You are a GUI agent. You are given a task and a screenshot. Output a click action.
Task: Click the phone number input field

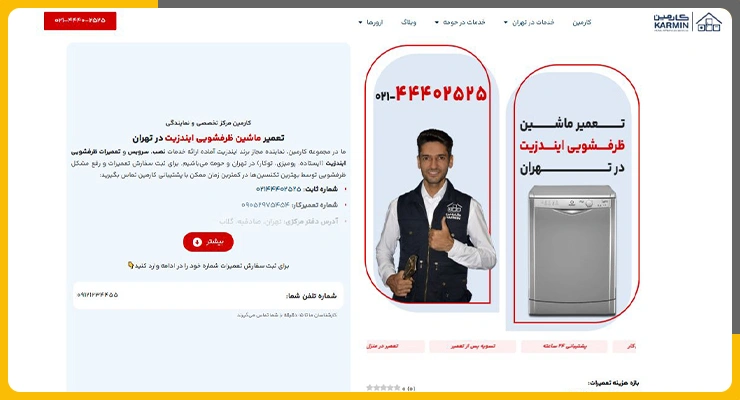click(208, 296)
